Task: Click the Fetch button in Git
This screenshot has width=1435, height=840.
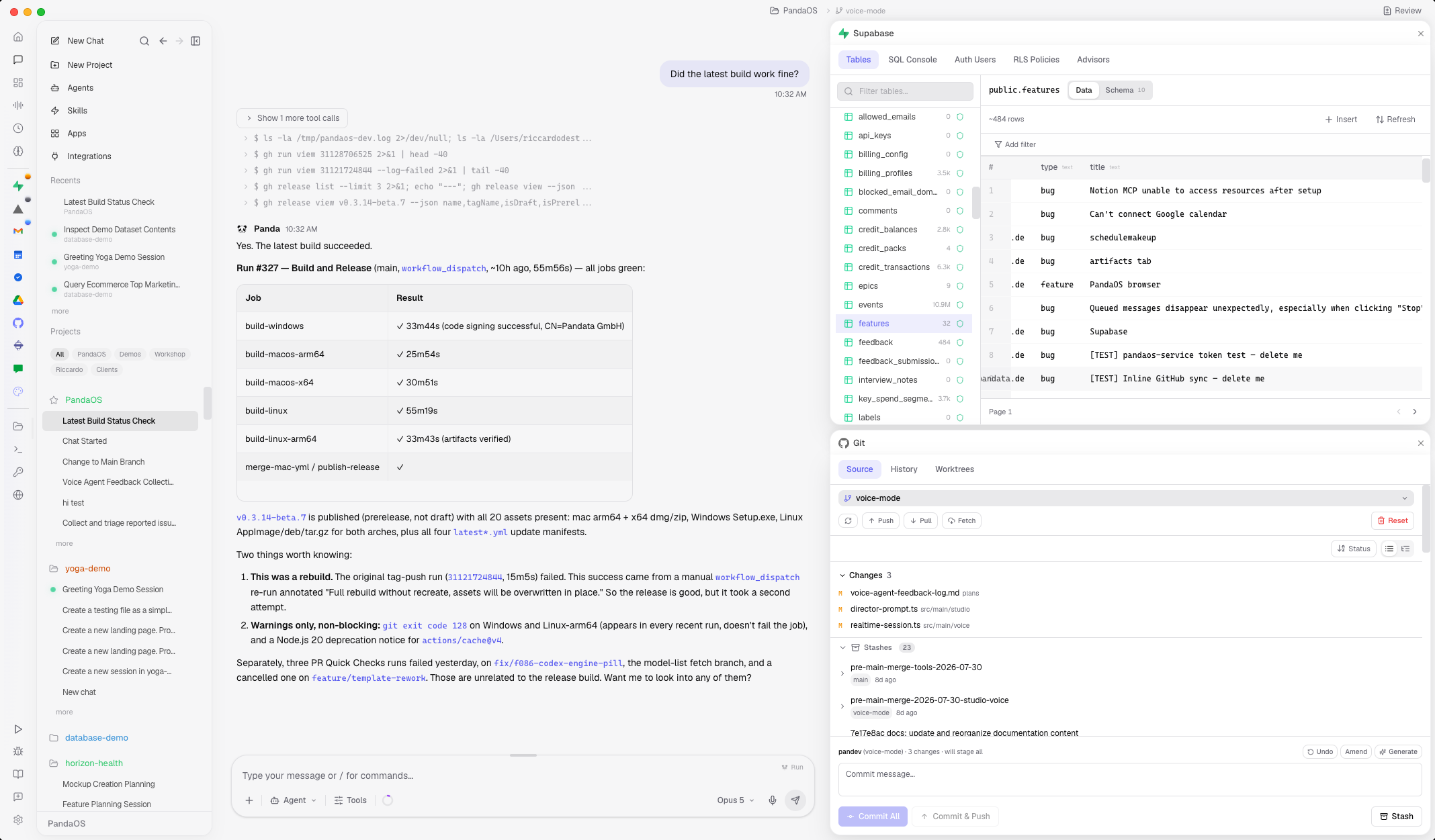Action: [961, 521]
